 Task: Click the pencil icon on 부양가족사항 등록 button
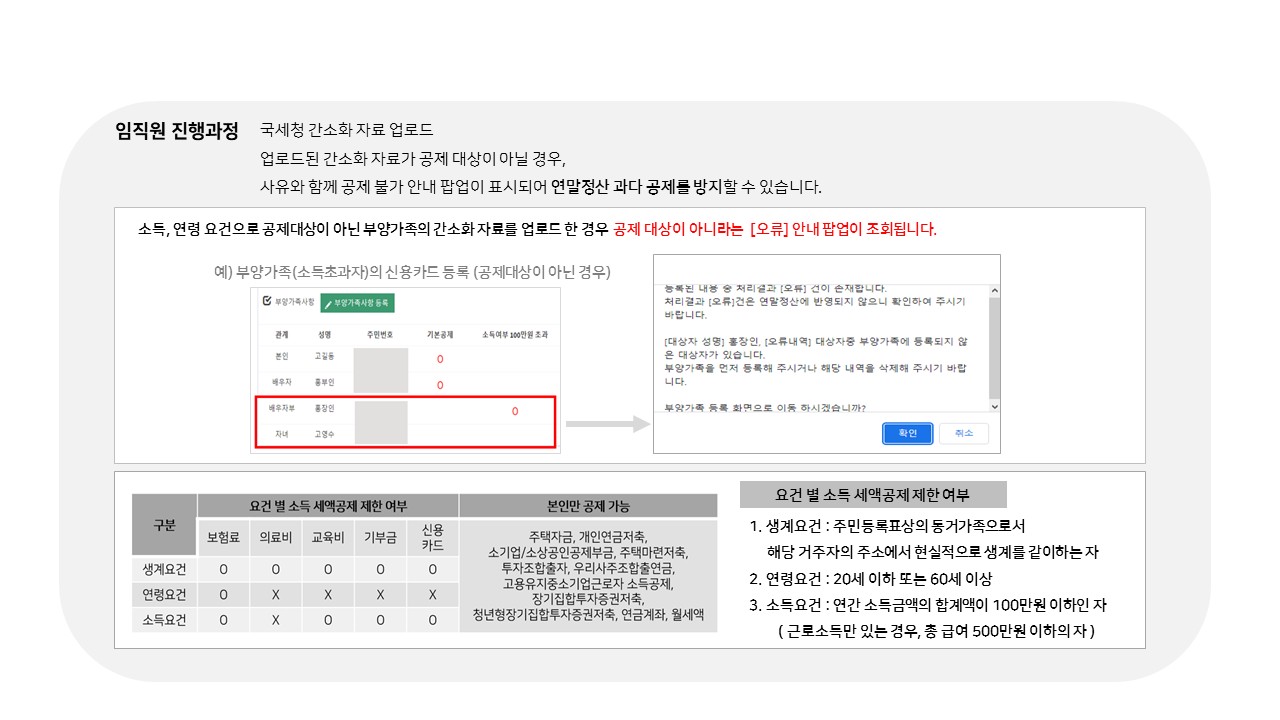coord(327,303)
